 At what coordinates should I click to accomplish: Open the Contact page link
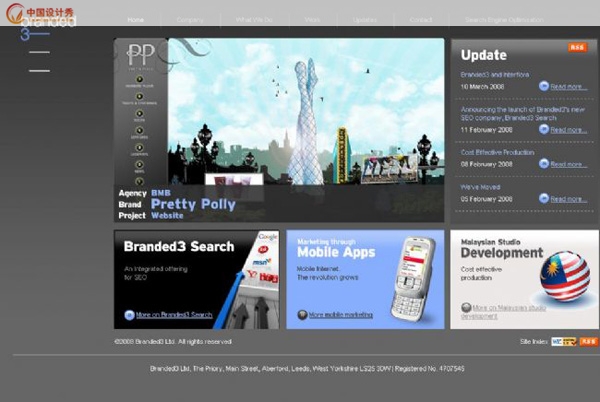pyautogui.click(x=421, y=20)
